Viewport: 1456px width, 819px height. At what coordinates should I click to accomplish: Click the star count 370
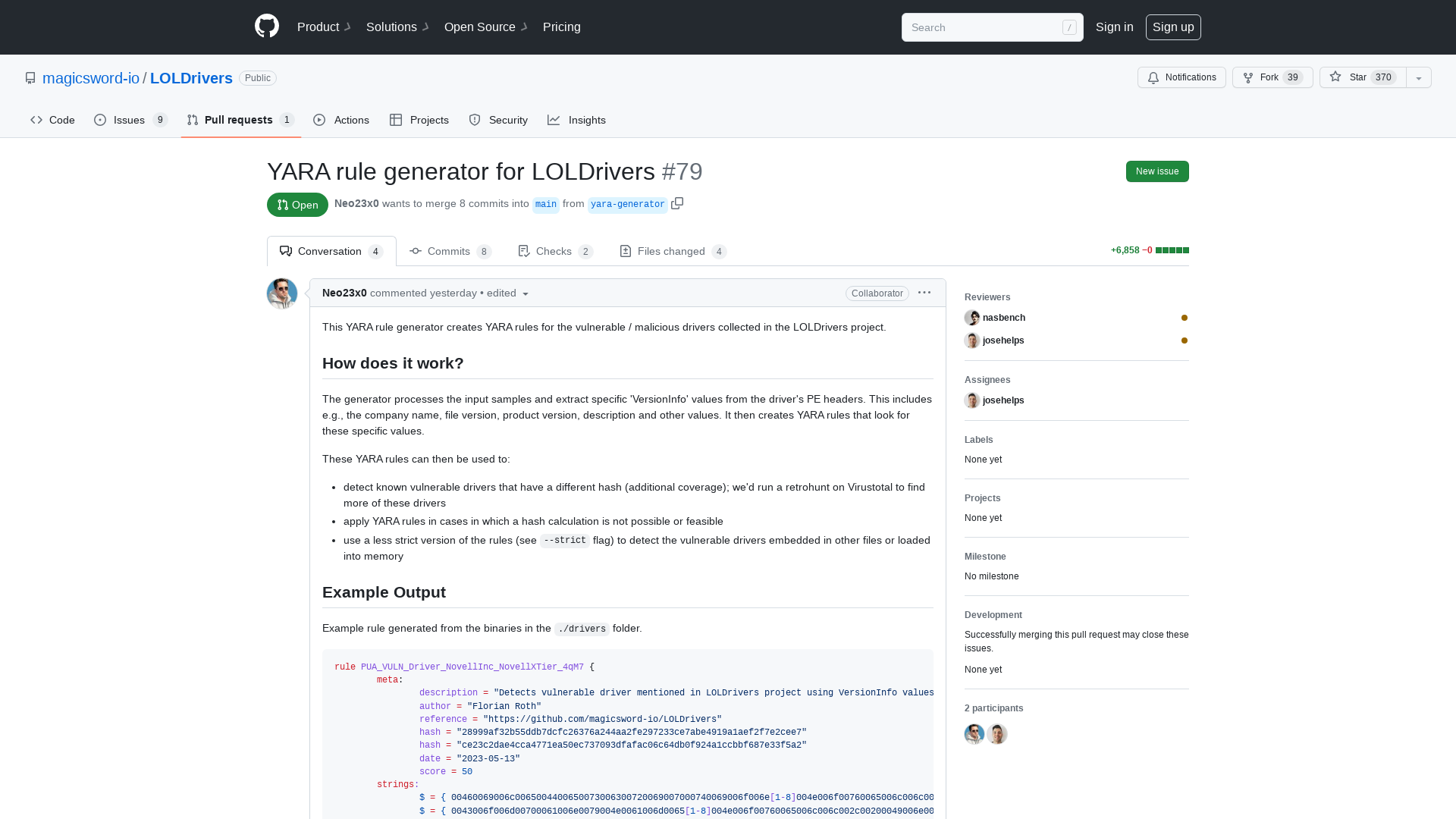(1384, 77)
